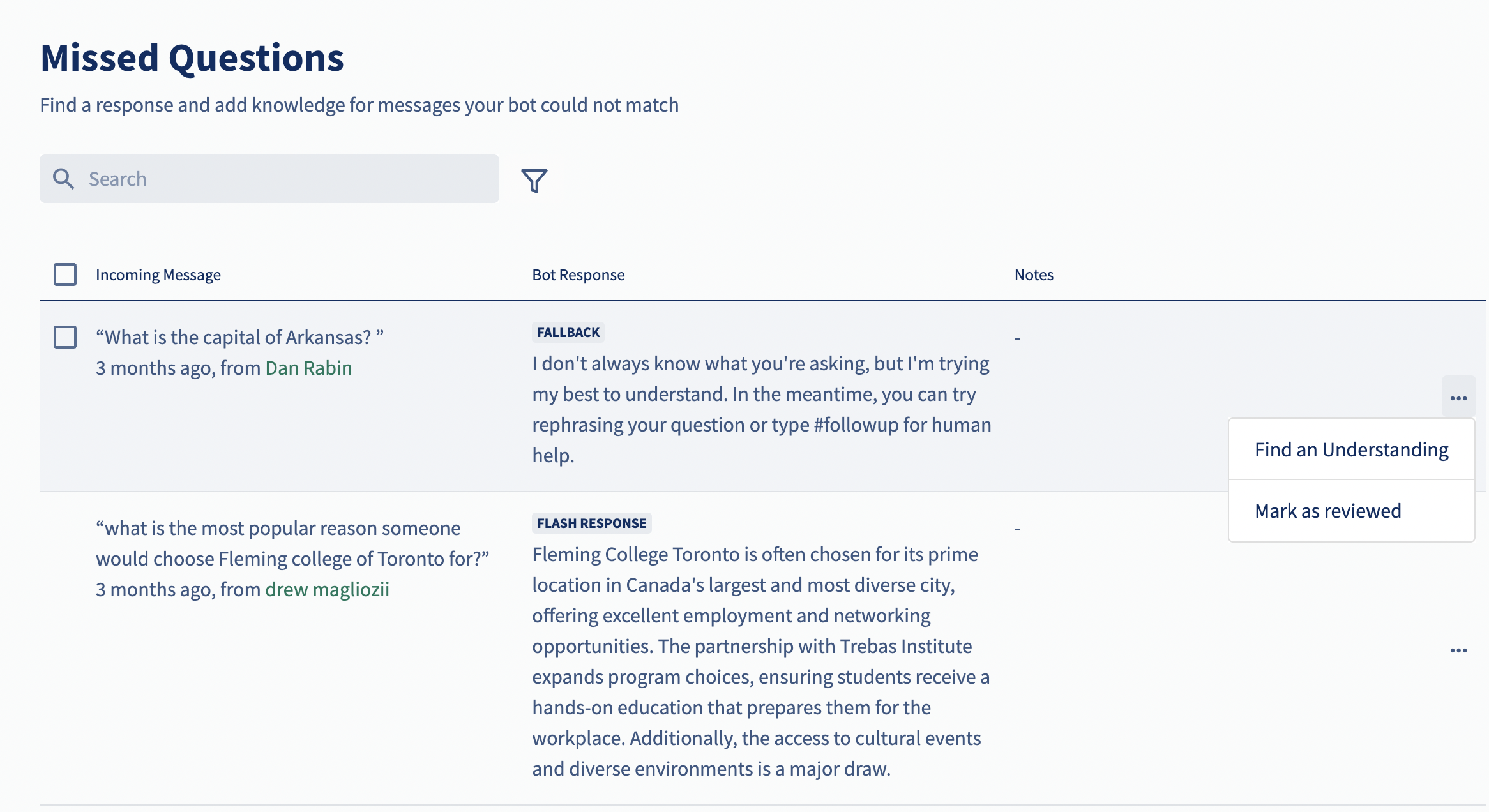Toggle the select-all checkbox in table header

pyautogui.click(x=65, y=274)
